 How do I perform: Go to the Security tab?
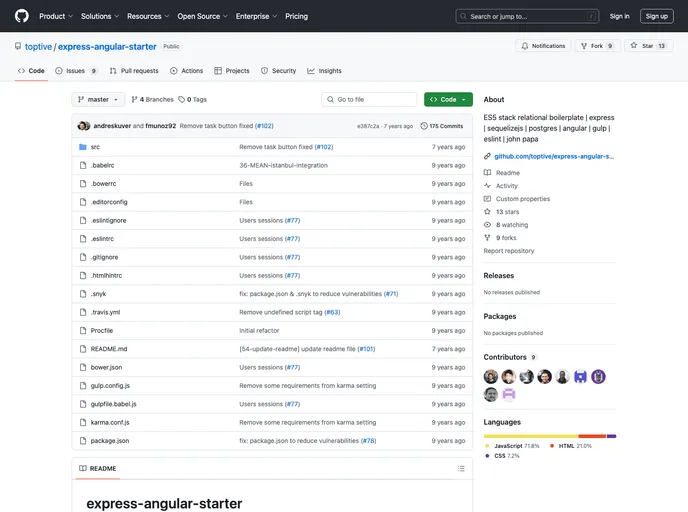279,71
